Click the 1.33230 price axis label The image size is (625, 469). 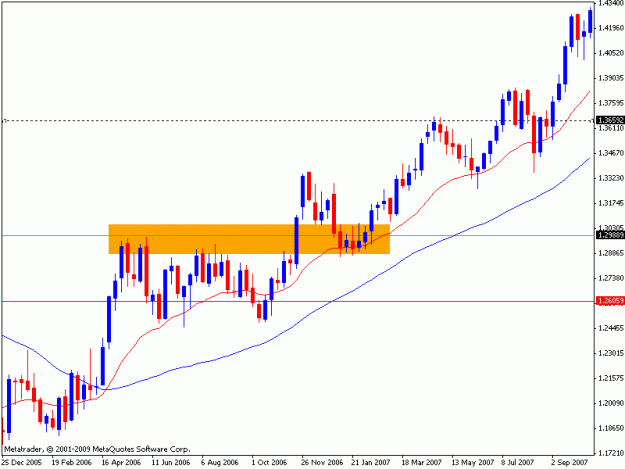[x=611, y=178]
